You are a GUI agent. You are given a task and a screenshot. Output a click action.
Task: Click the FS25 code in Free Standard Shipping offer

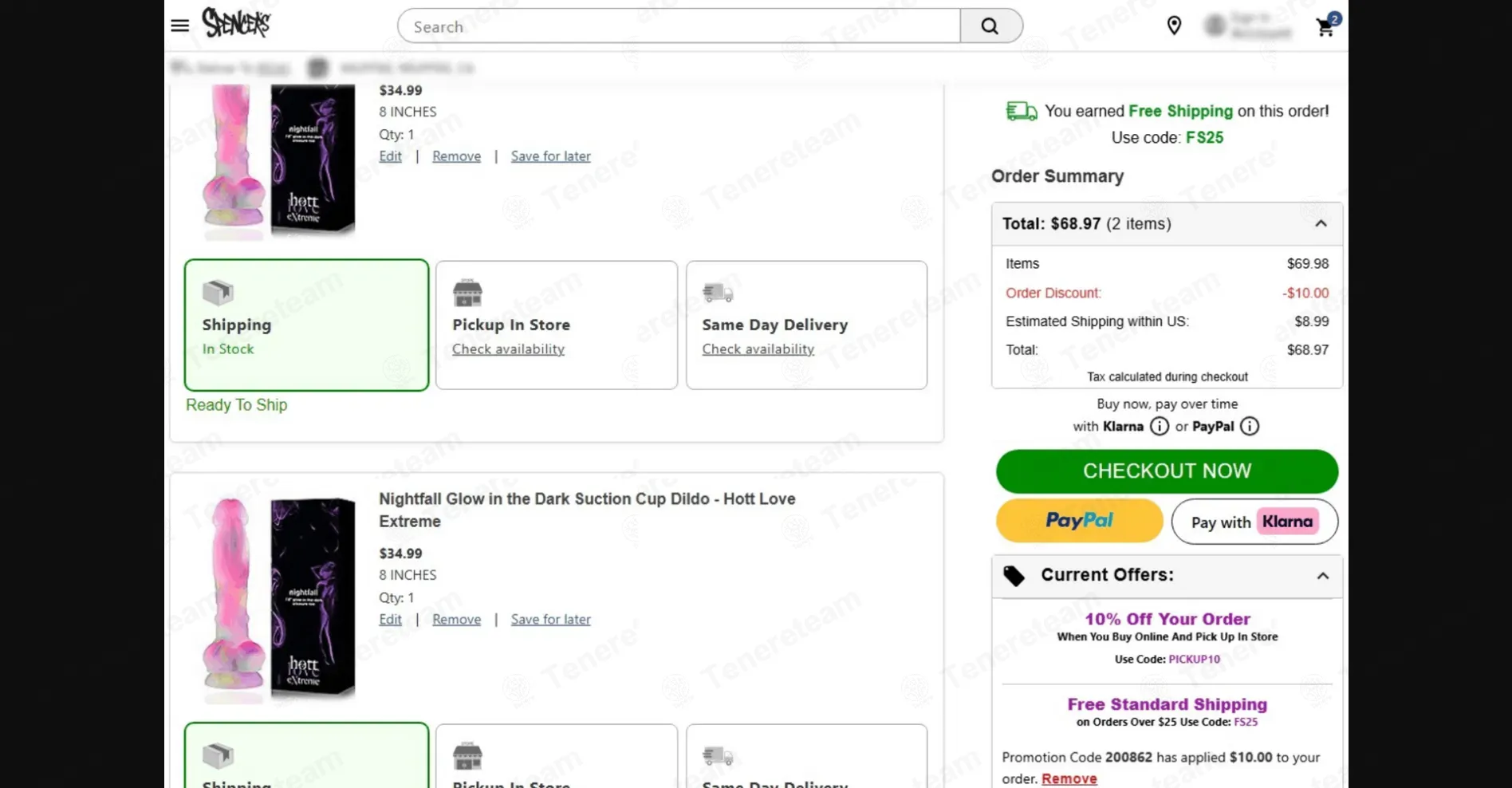pos(1246,723)
